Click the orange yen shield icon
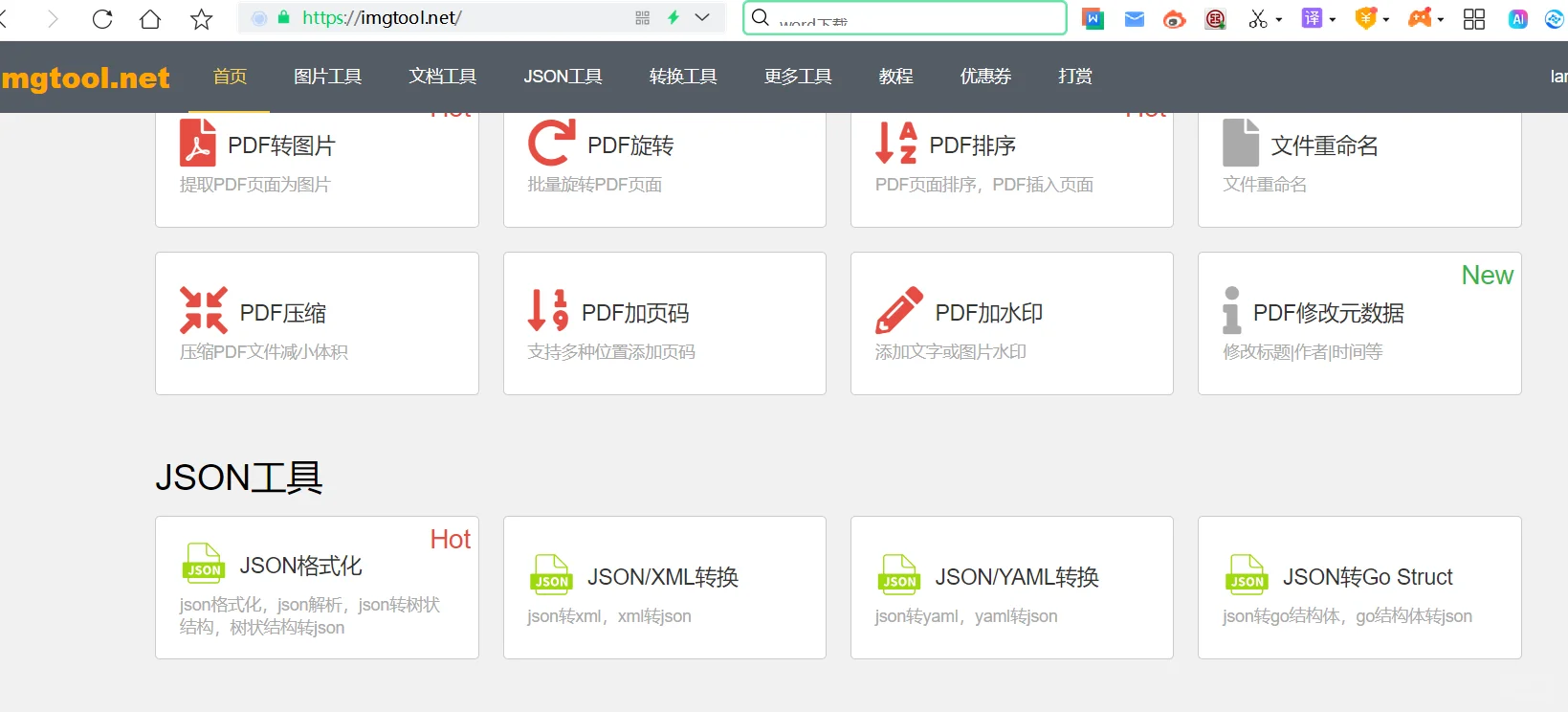Image resolution: width=1568 pixels, height=712 pixels. click(1366, 18)
